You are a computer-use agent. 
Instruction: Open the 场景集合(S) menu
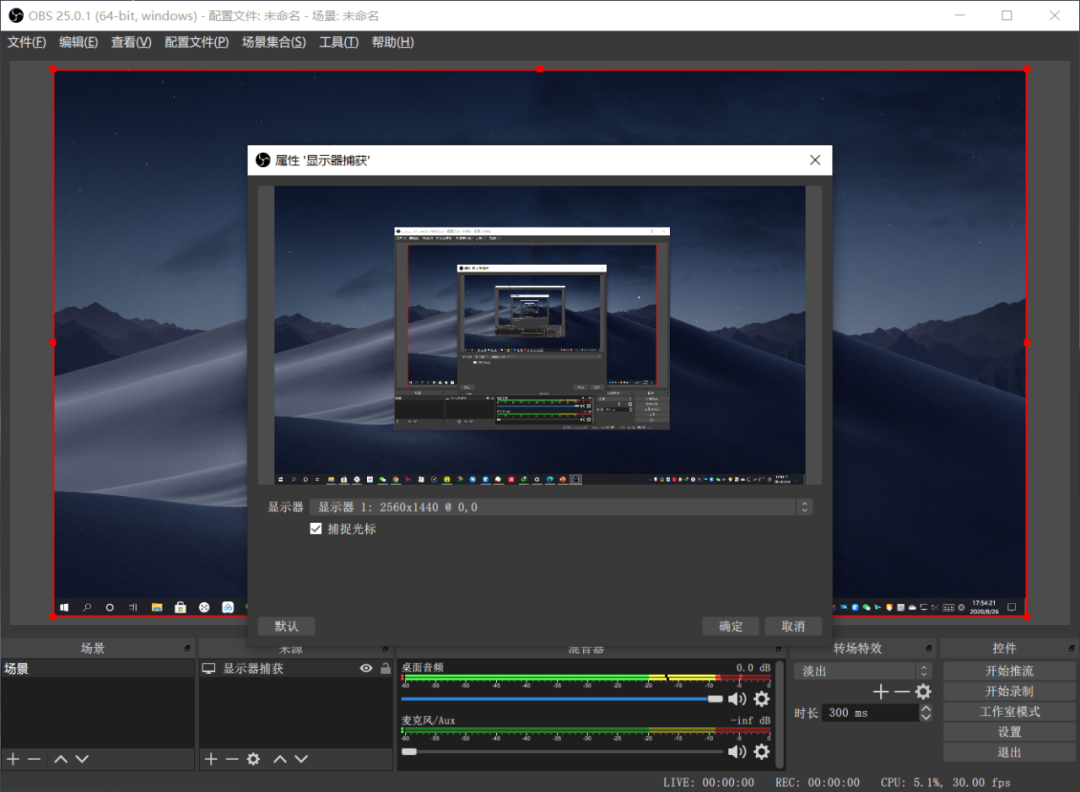pos(273,42)
